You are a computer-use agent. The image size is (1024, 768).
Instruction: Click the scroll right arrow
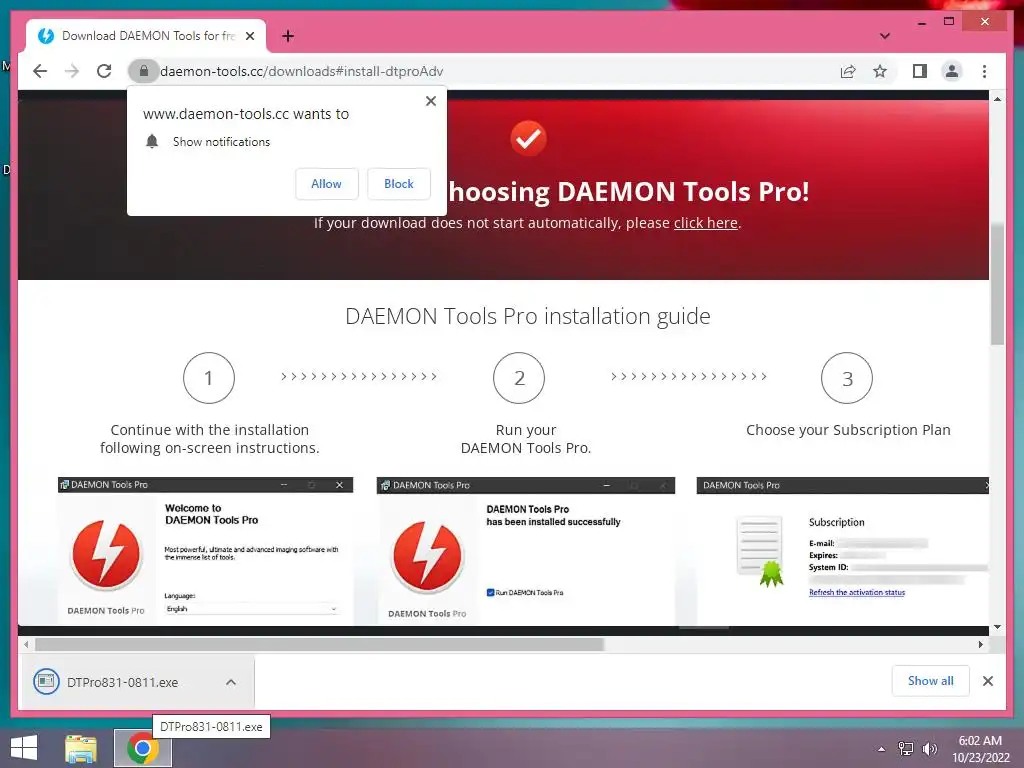tap(981, 645)
